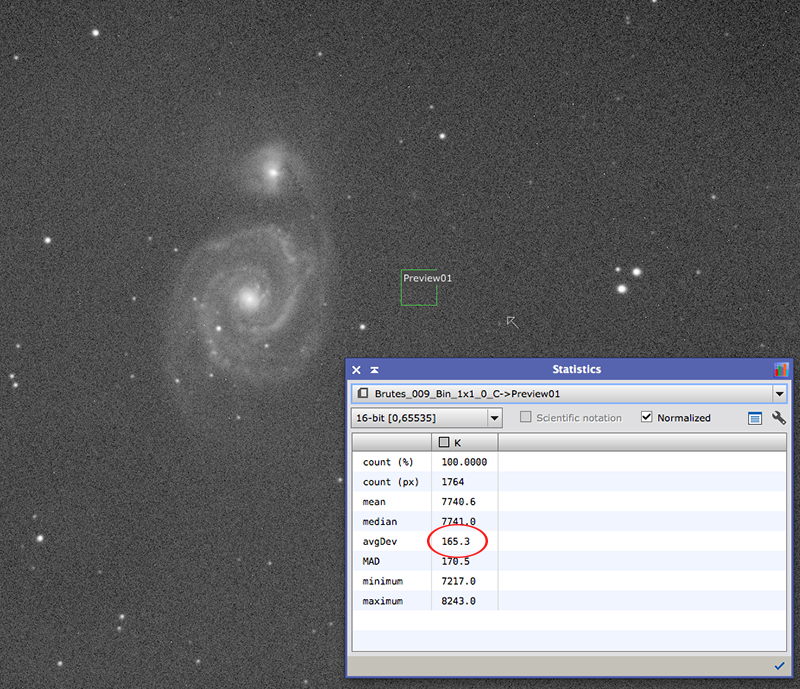Open the view selector dropdown arrow
The image size is (800, 689).
click(780, 393)
